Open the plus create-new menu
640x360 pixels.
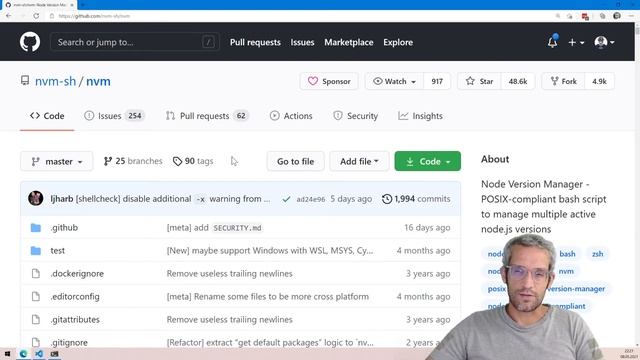[x=576, y=42]
